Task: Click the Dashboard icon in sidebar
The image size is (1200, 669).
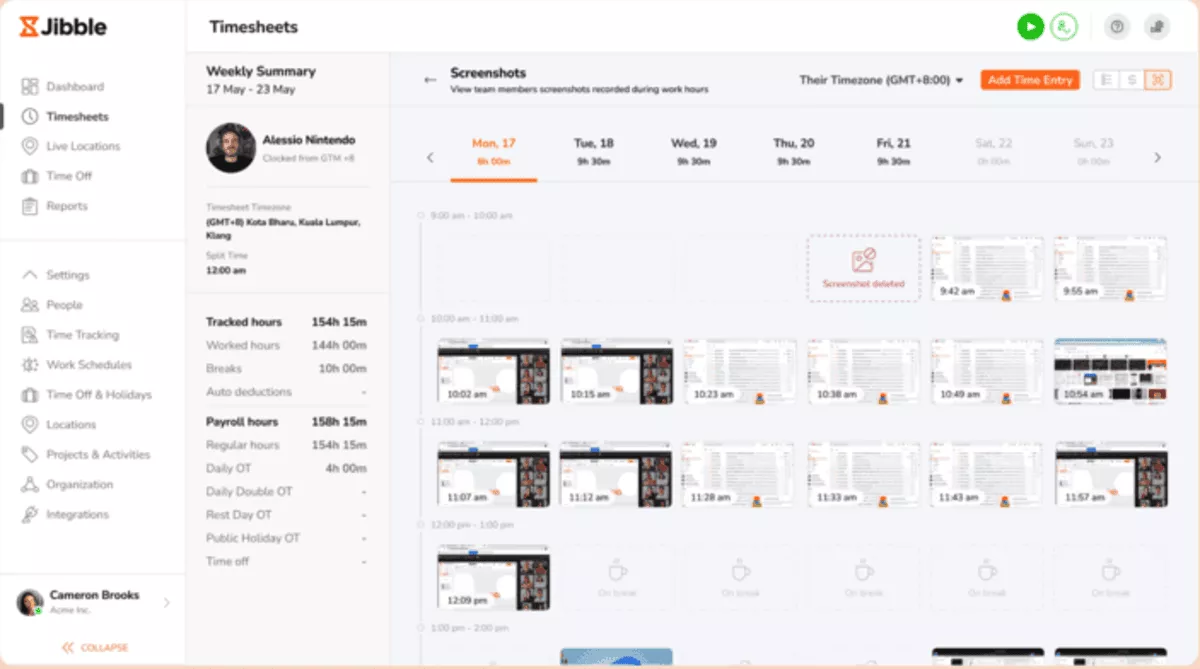Action: point(30,87)
